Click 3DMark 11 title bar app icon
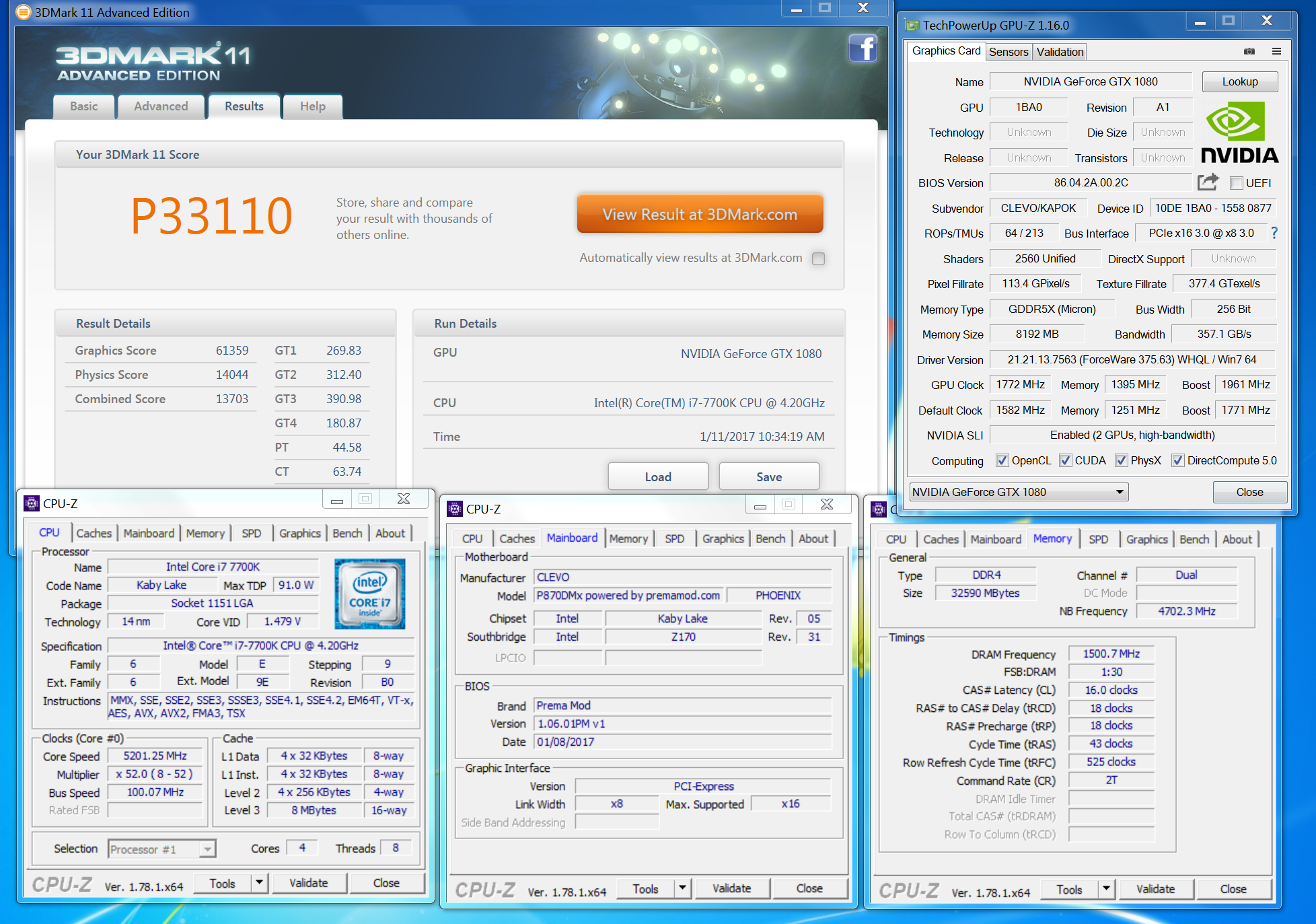1316x924 pixels. 24,12
